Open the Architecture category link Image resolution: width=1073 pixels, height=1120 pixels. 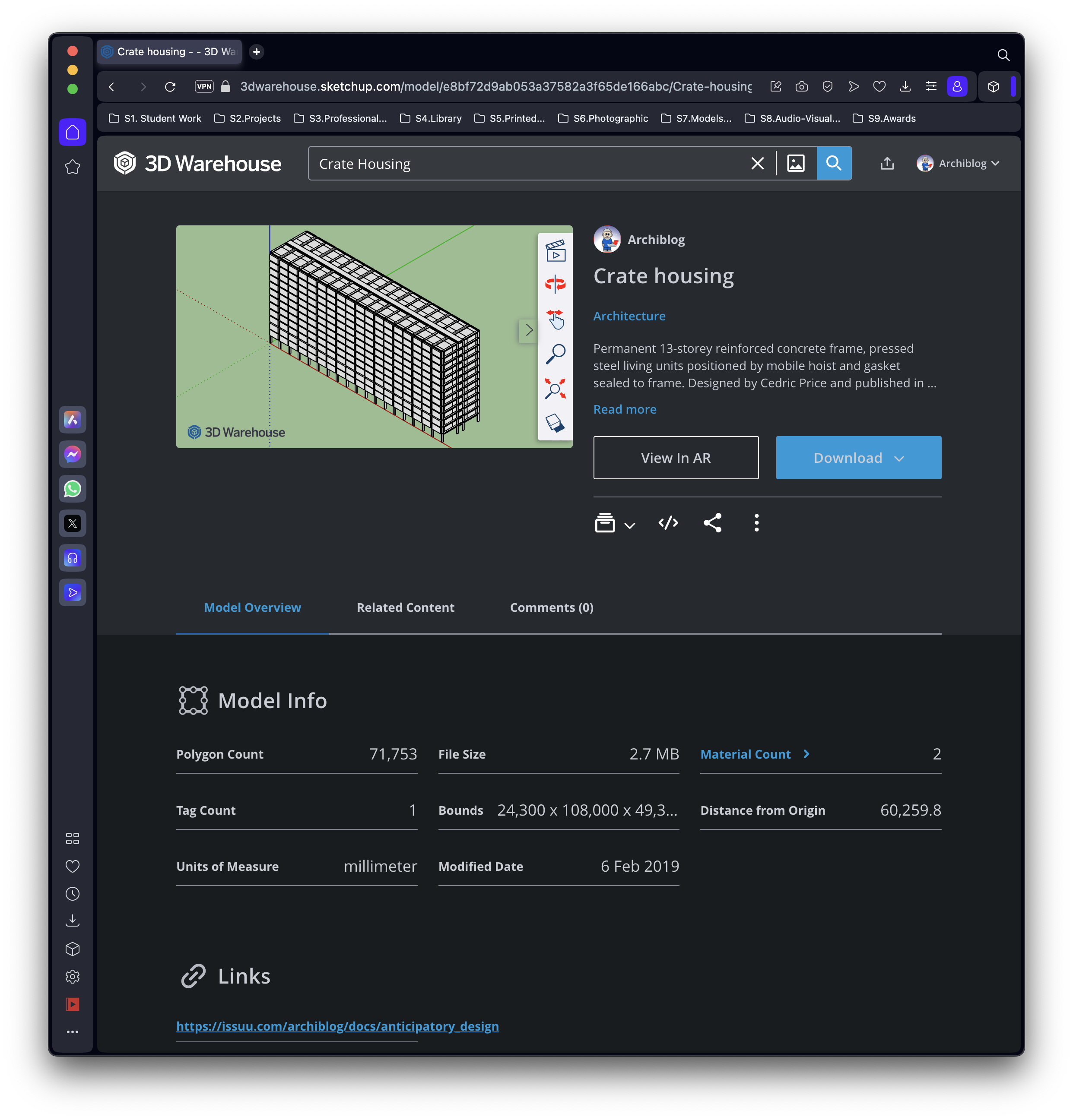(629, 316)
